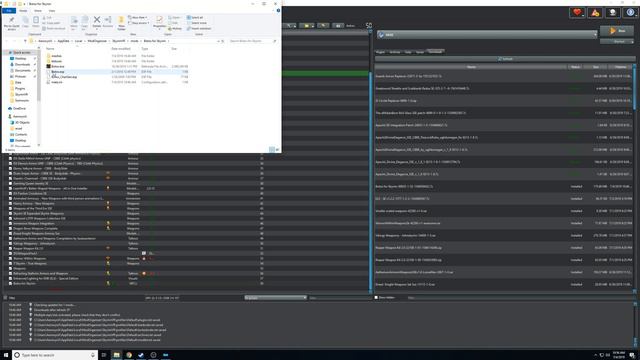Screen dimensions: 640x360
Task: Click the log panel vertical scrollbar
Action: pyautogui.click(x=635, y=341)
